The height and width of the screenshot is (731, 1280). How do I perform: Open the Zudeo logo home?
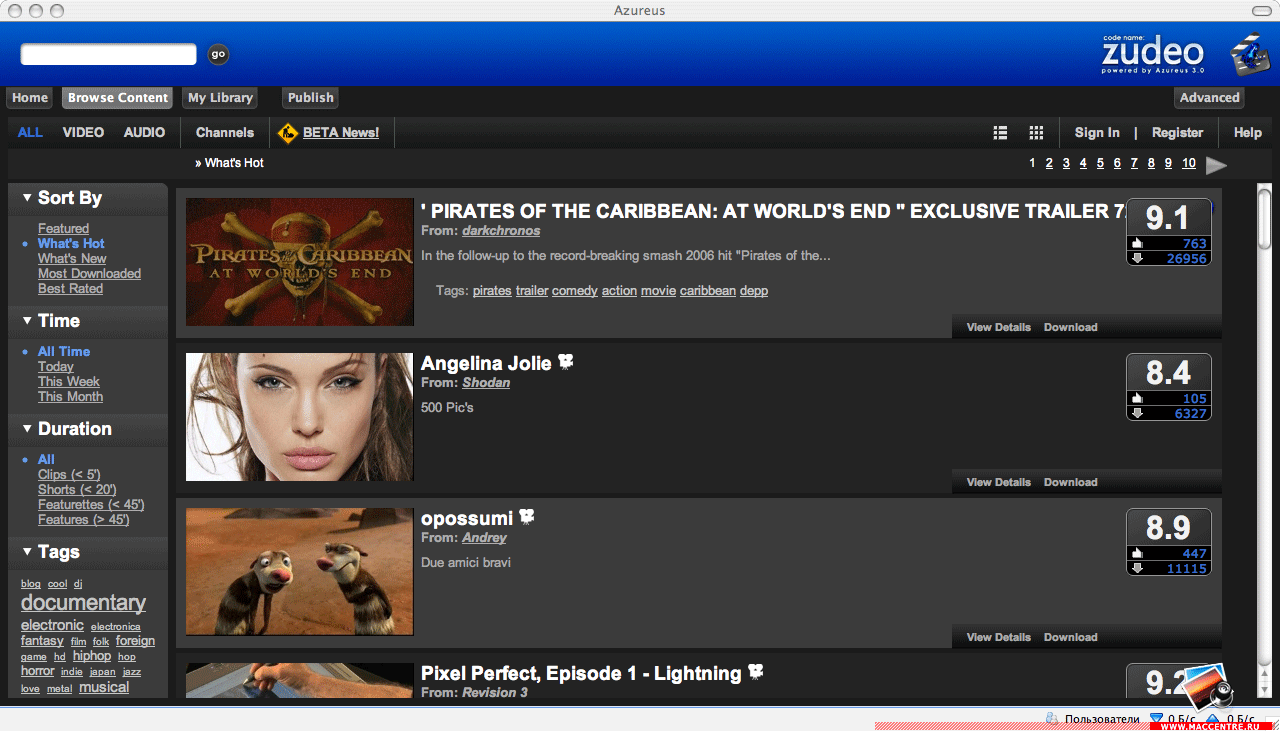click(1152, 55)
